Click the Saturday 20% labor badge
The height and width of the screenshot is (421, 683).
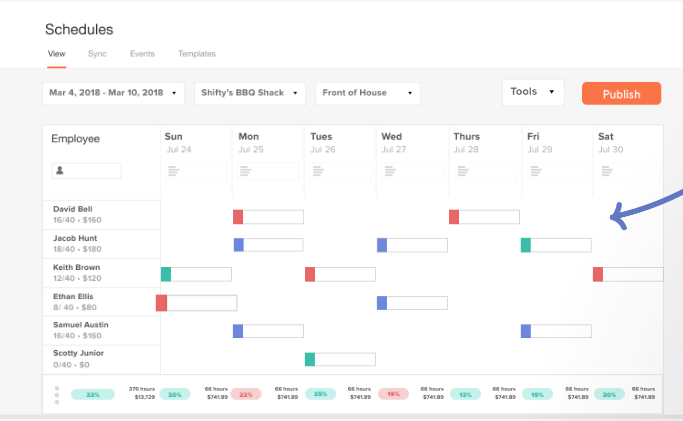coord(609,394)
